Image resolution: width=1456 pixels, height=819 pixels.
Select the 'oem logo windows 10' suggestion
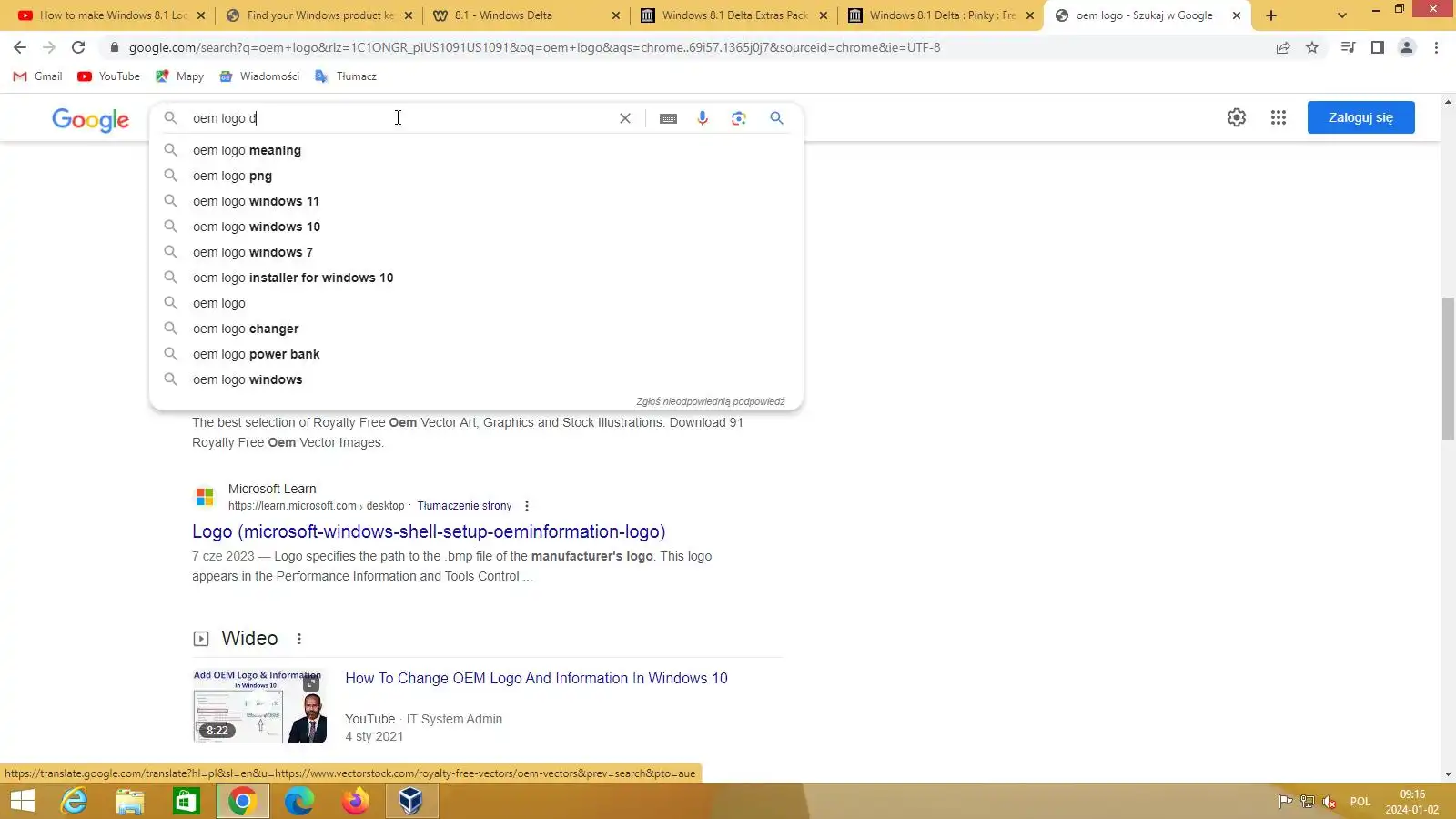pos(476,227)
